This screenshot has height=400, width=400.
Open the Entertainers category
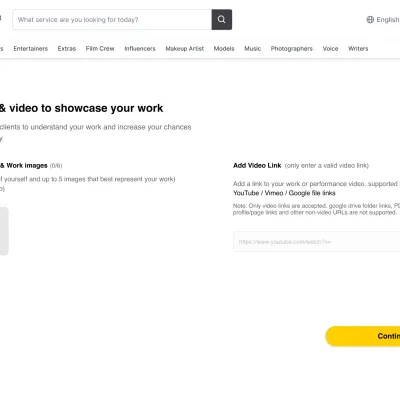(31, 49)
